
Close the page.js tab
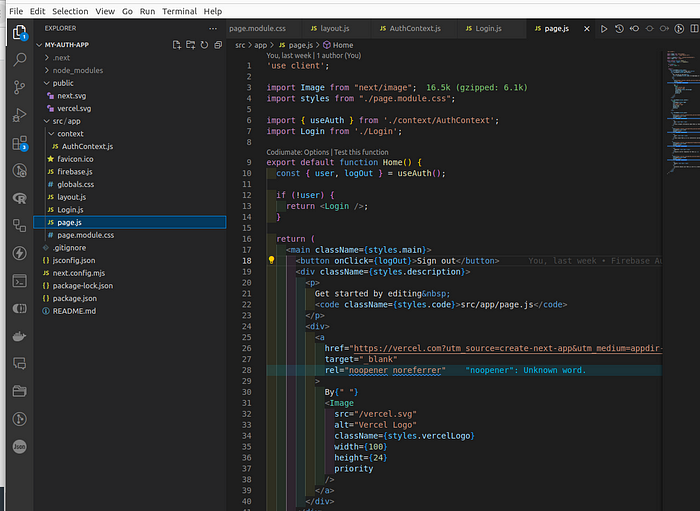click(x=587, y=29)
